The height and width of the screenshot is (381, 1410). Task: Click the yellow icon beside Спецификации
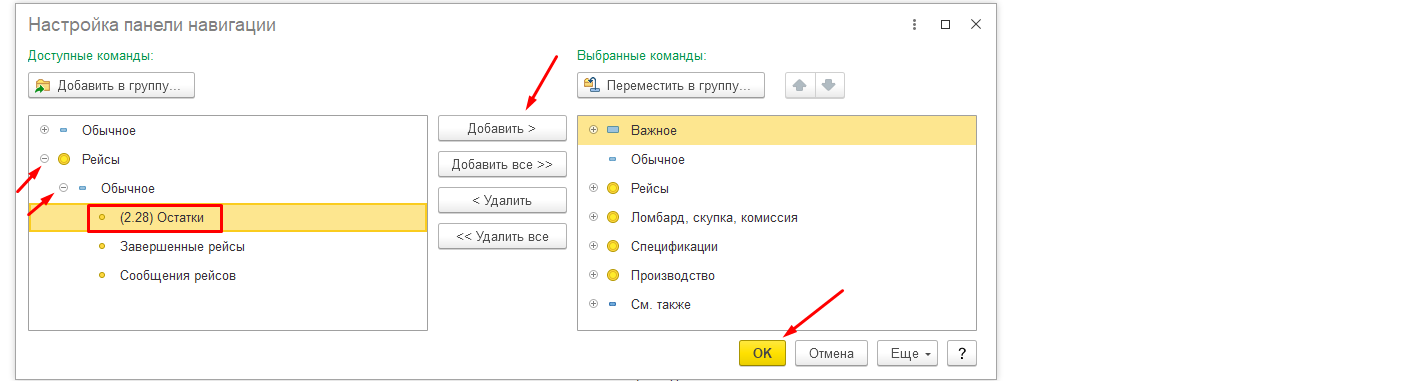(x=613, y=246)
